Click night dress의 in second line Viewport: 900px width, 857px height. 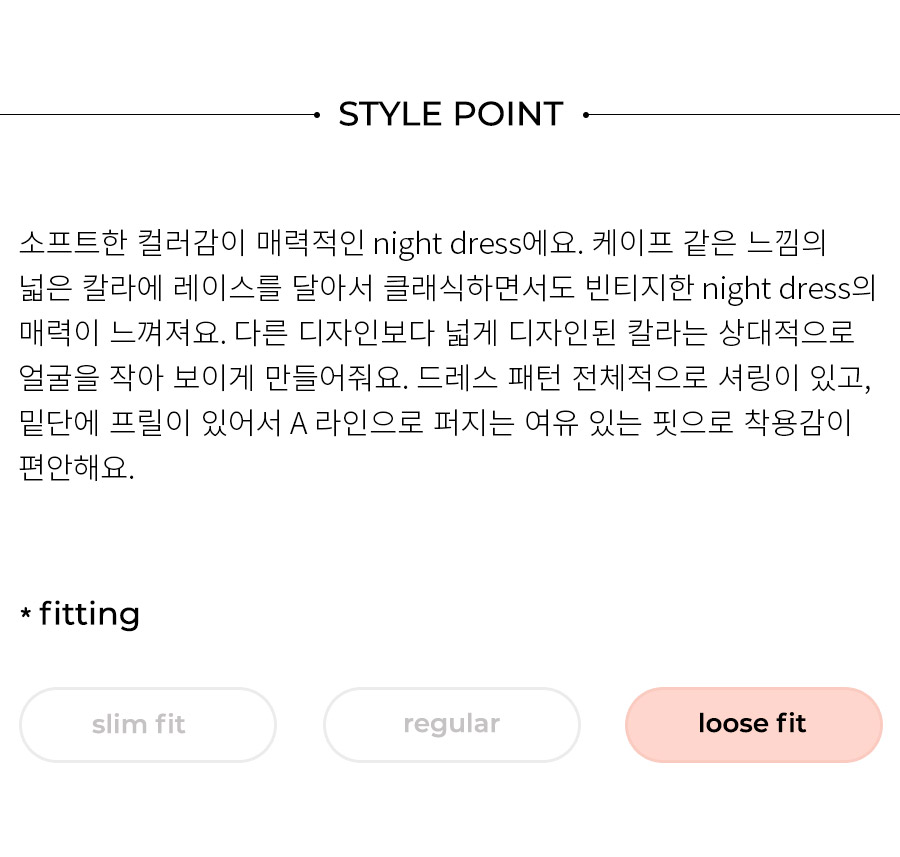pos(789,288)
